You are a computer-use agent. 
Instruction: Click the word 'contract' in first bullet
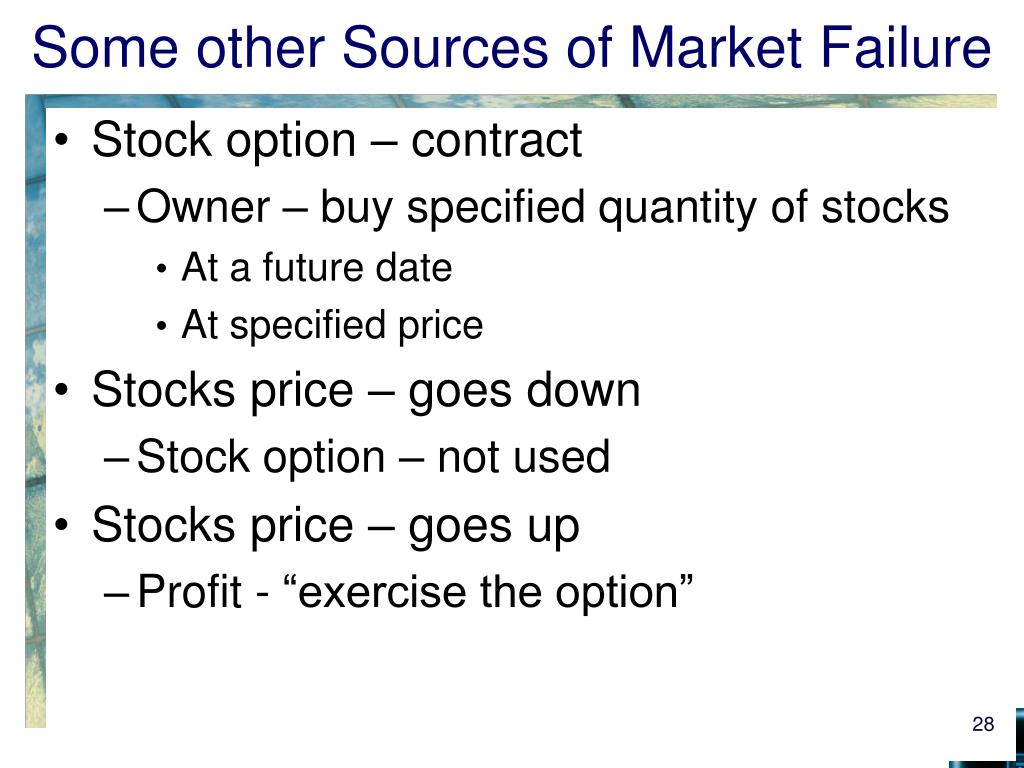click(496, 141)
